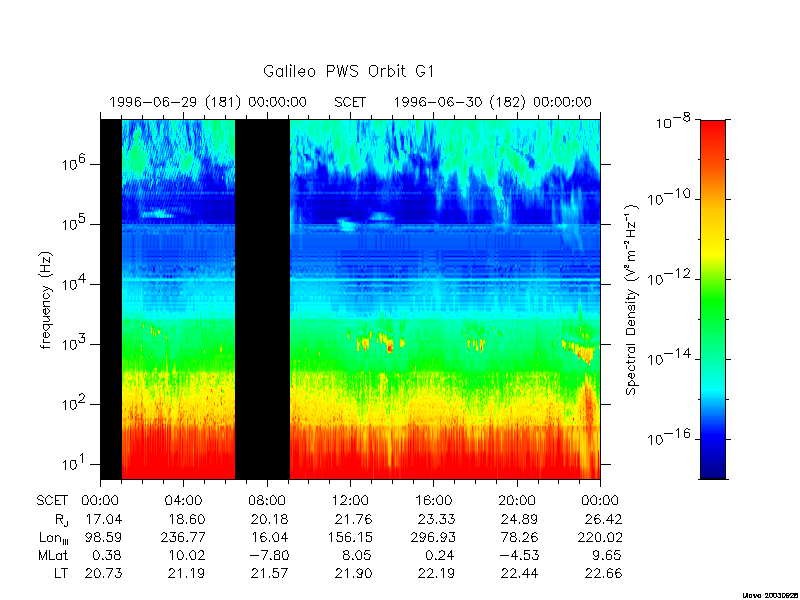The height and width of the screenshot is (600, 800).
Task: Select the longitude value 296.93
Action: 433,537
